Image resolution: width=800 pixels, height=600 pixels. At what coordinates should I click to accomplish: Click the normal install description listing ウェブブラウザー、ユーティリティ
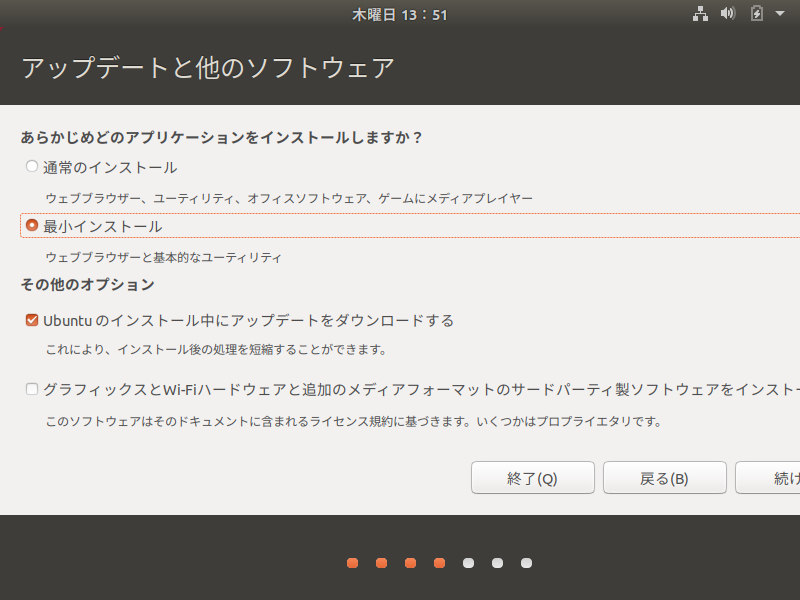click(289, 198)
